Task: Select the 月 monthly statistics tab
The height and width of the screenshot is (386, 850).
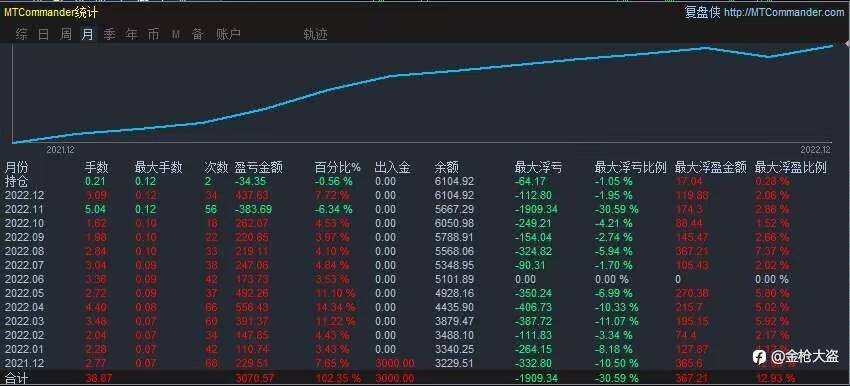Action: (x=87, y=35)
